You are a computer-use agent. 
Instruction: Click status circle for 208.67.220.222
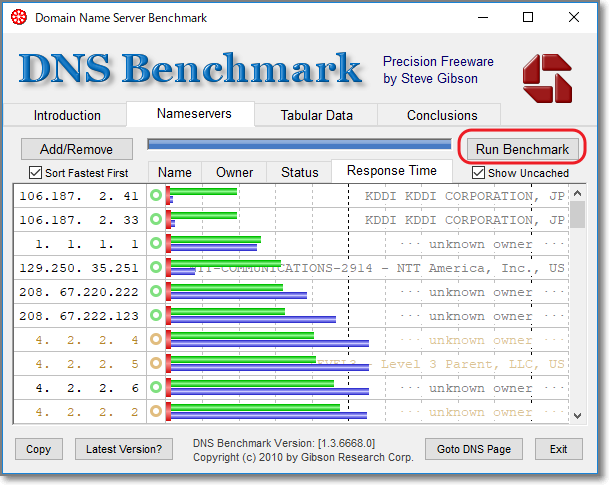coord(156,292)
